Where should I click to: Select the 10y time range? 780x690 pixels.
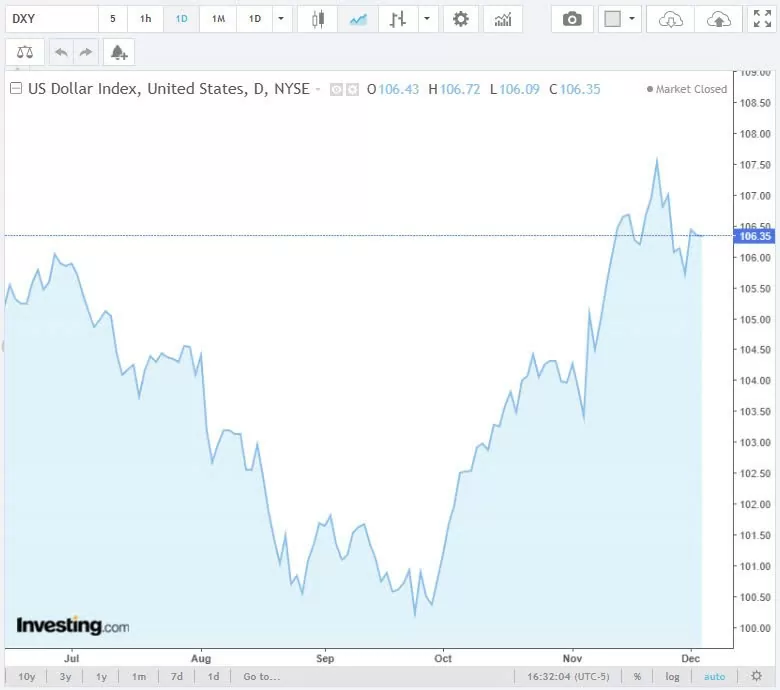coord(27,677)
